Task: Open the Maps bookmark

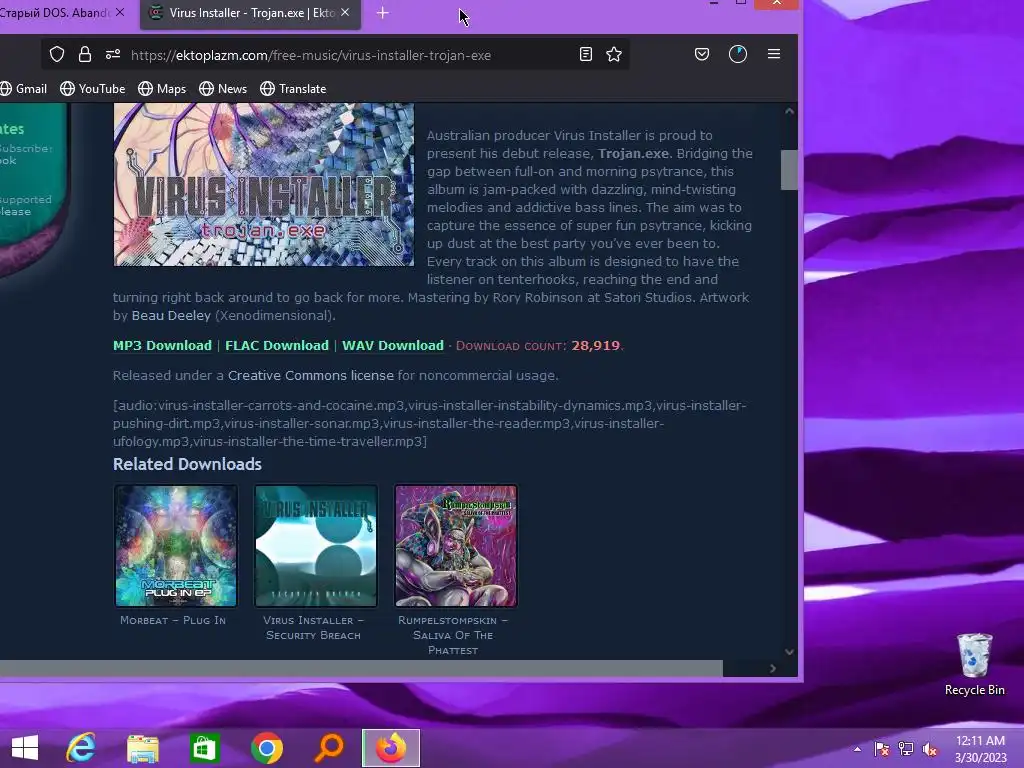Action: point(162,89)
